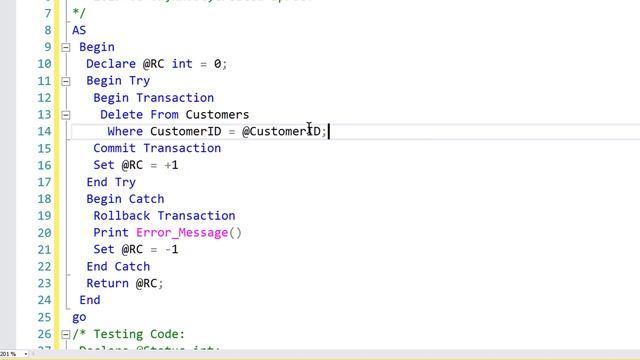The image size is (640, 360).
Task: Click the Customers table name
Action: point(217,115)
